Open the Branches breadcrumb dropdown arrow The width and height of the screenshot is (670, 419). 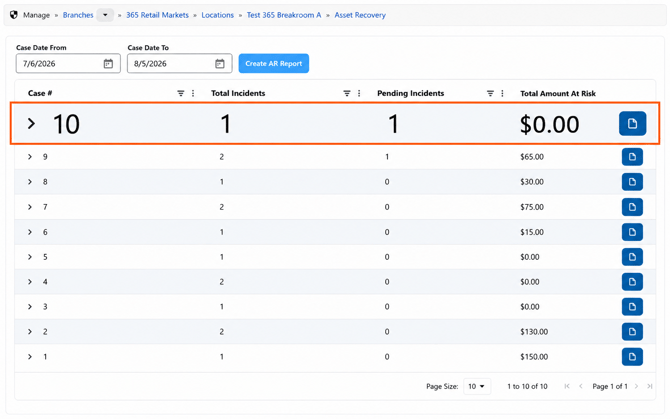point(105,15)
